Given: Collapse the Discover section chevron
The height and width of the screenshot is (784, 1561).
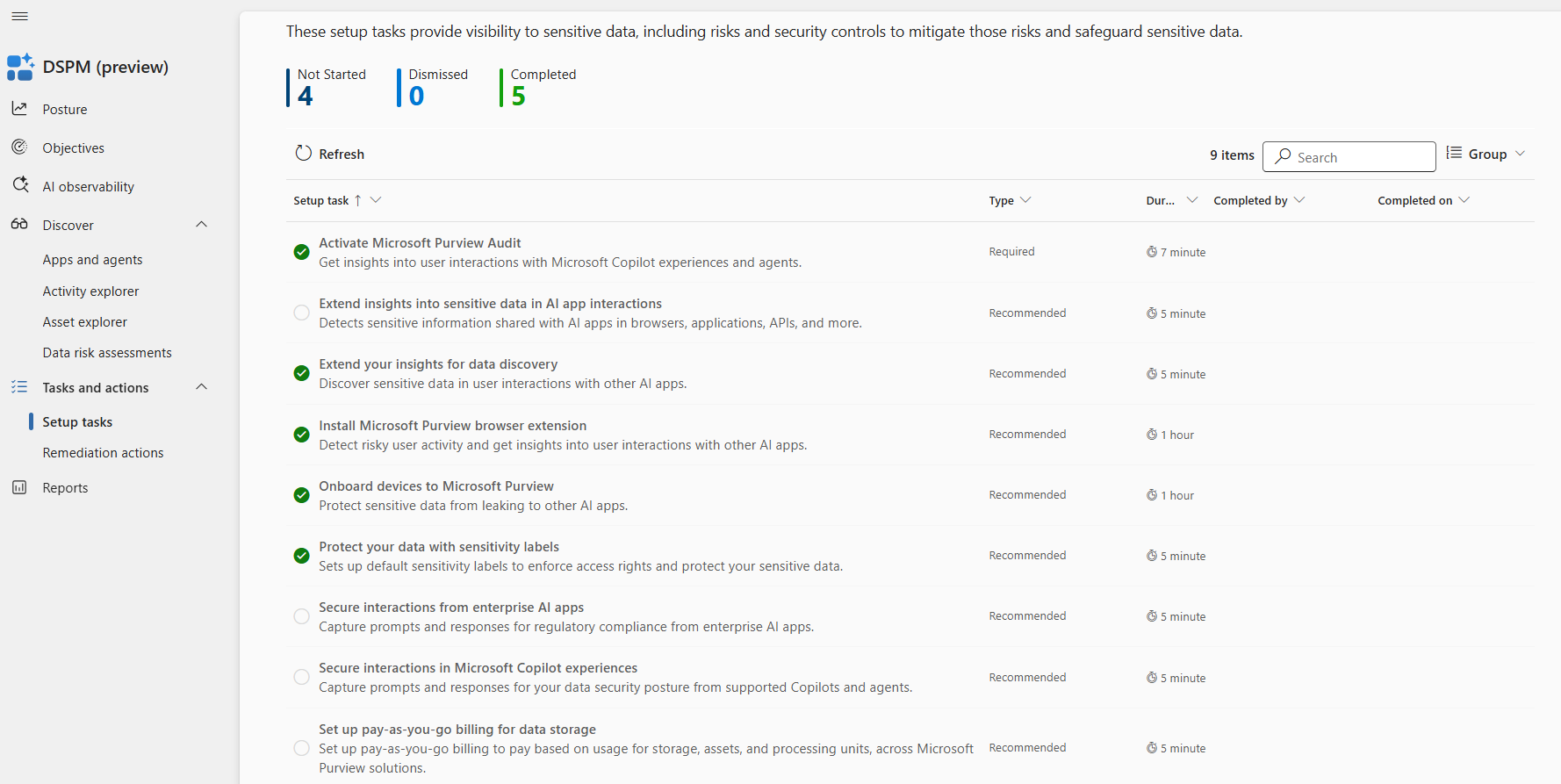Looking at the screenshot, I should click(201, 225).
